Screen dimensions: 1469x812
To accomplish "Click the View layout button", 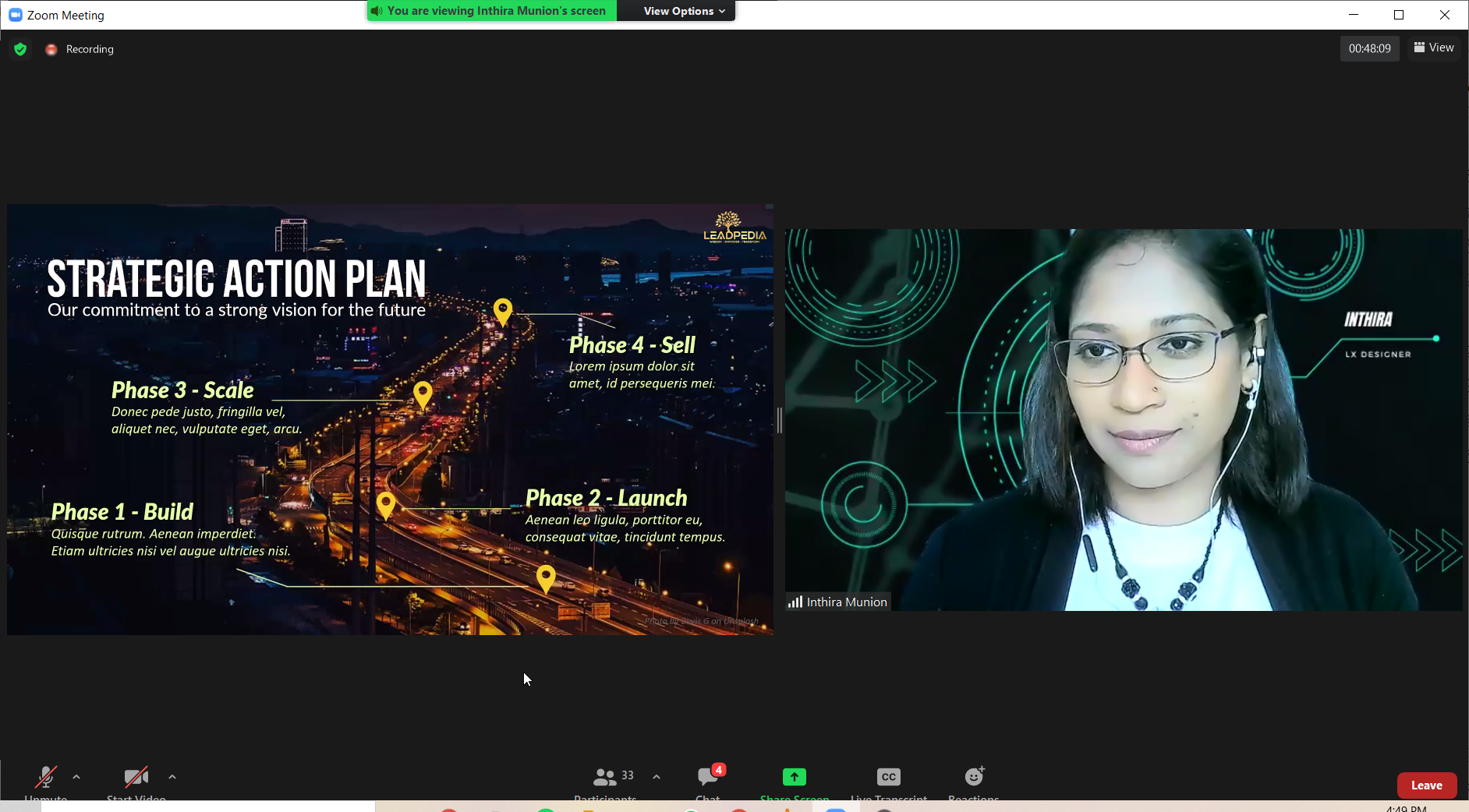I will pyautogui.click(x=1434, y=48).
